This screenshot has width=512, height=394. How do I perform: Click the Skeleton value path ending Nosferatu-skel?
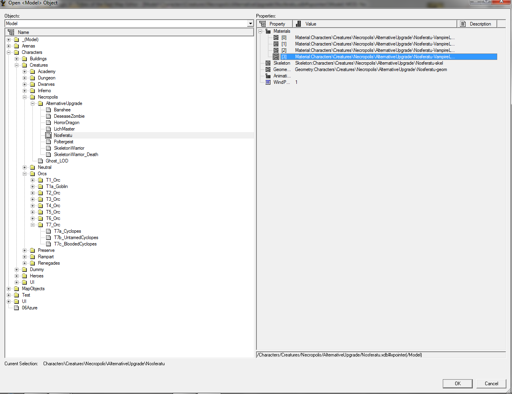coord(369,63)
